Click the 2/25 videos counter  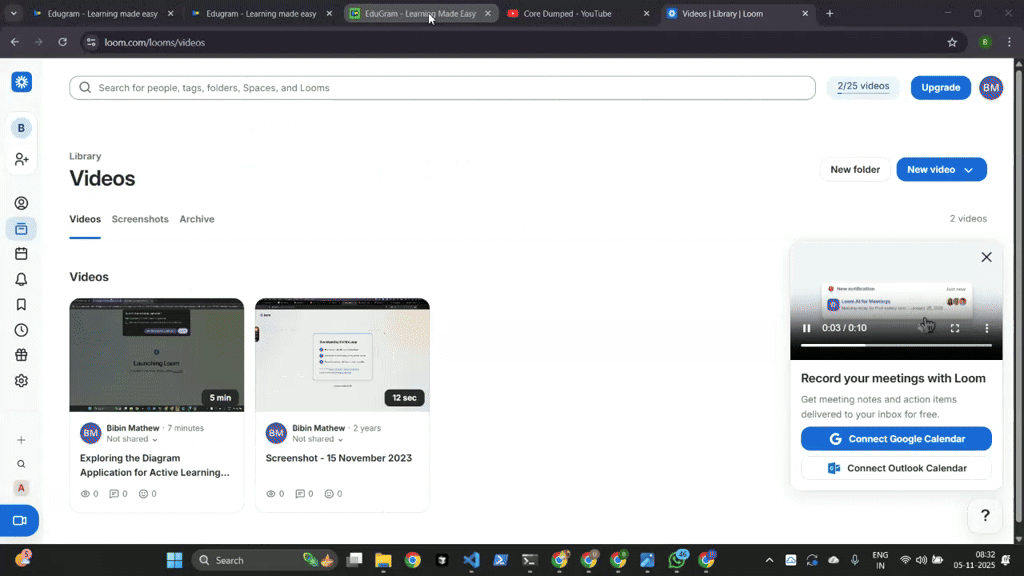click(863, 87)
